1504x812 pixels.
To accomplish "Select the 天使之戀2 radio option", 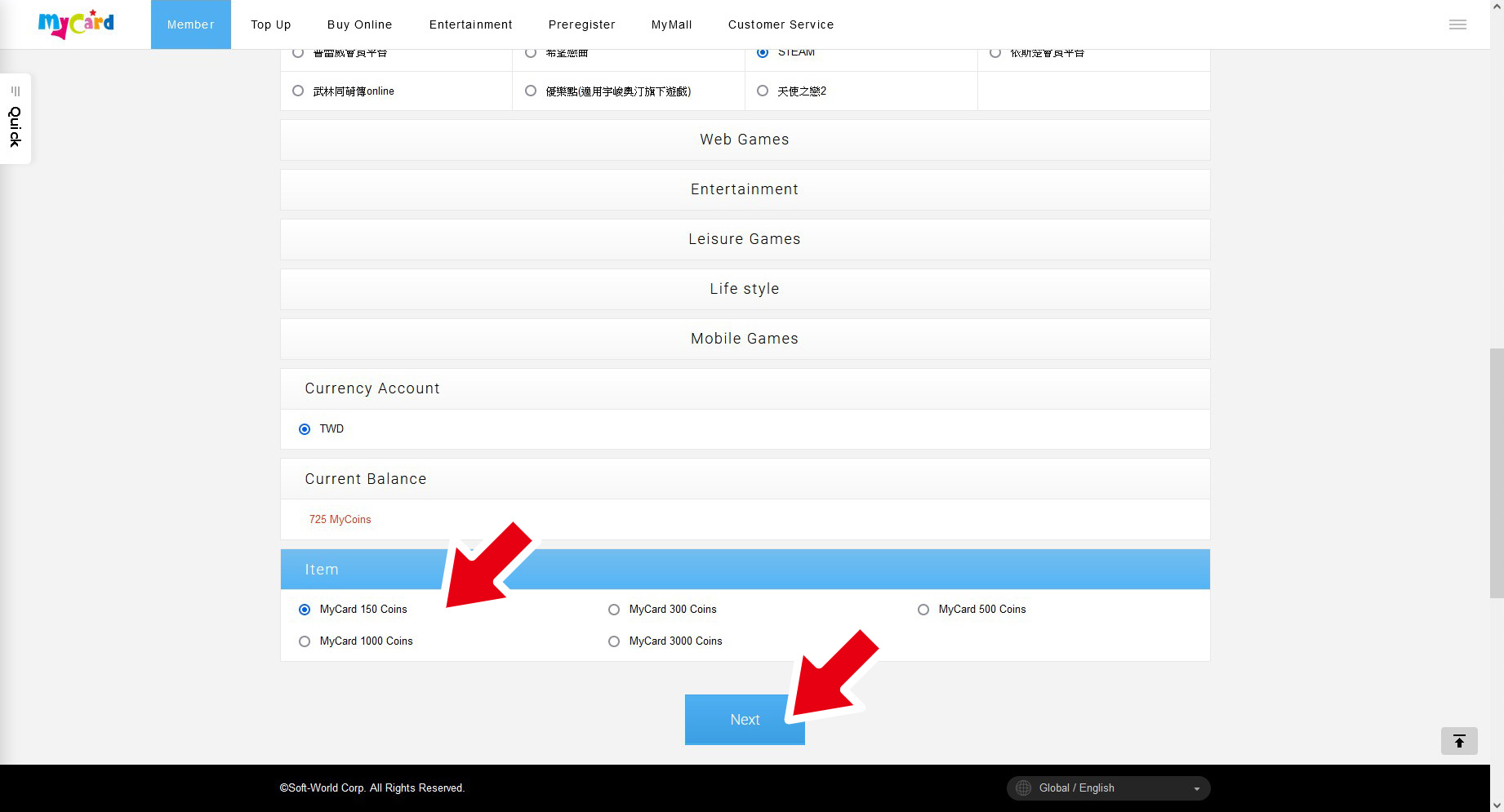I will 763,91.
